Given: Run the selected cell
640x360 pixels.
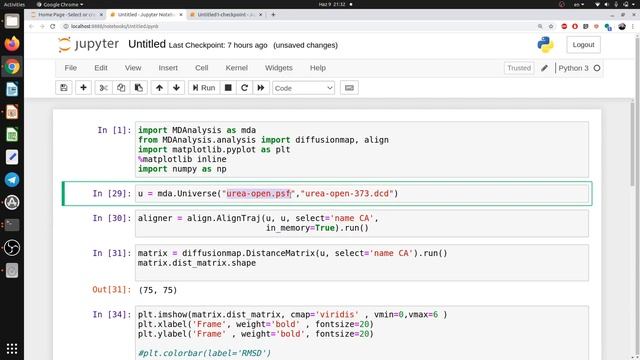Looking at the screenshot, I should coord(204,88).
